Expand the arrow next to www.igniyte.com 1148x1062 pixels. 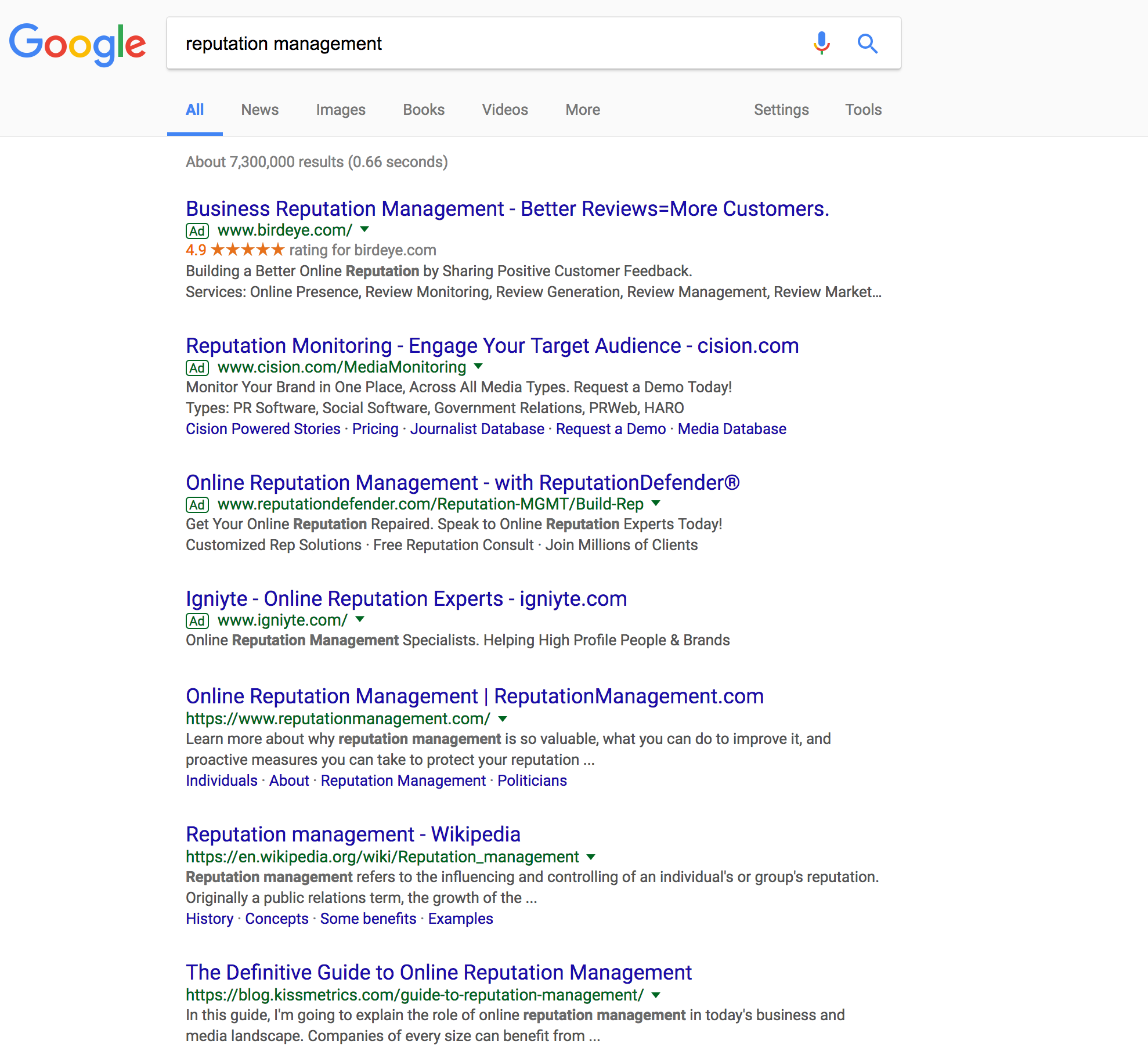(x=360, y=619)
